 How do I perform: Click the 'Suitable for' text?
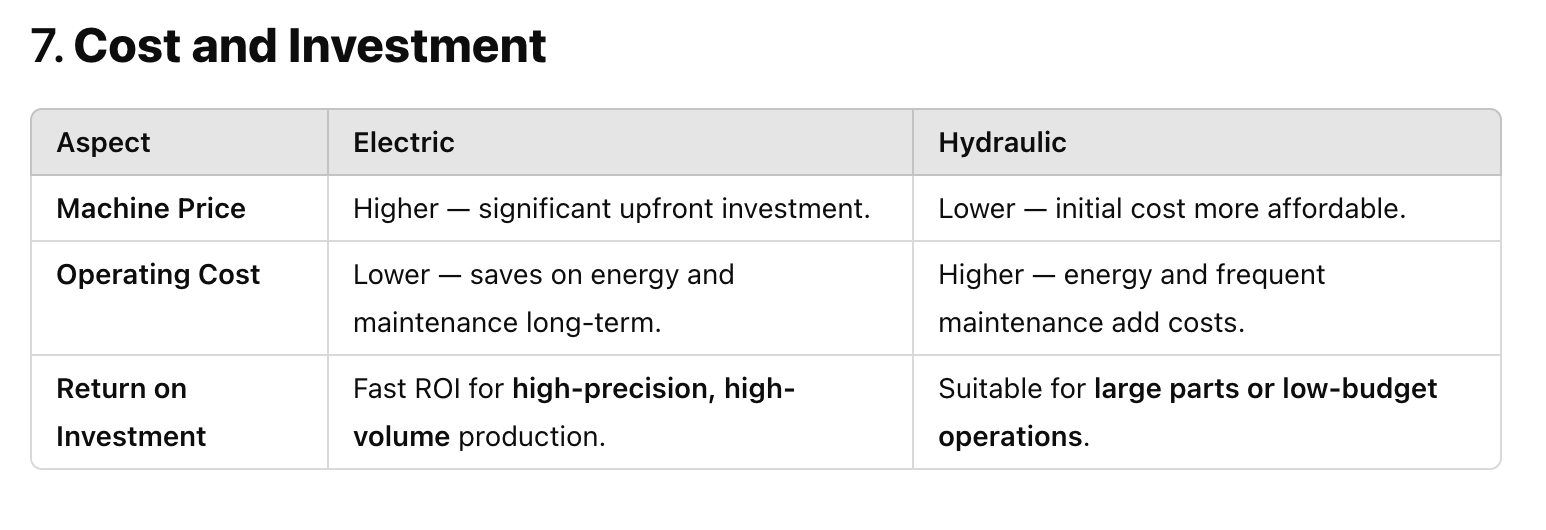click(x=1012, y=388)
